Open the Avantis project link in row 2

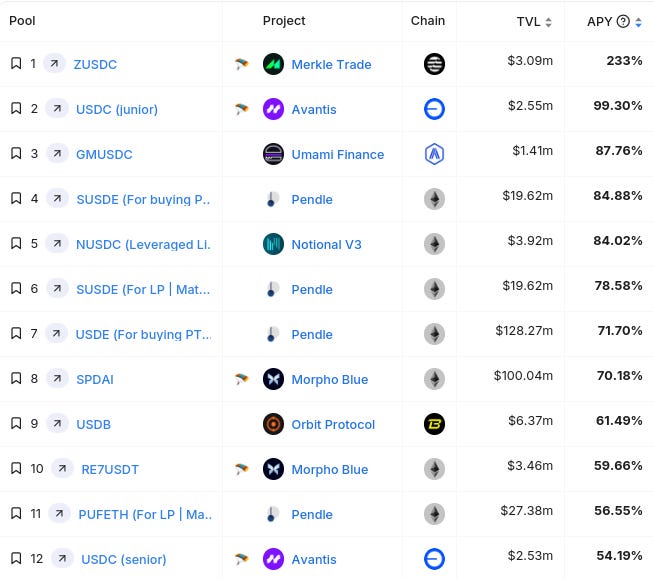(314, 110)
